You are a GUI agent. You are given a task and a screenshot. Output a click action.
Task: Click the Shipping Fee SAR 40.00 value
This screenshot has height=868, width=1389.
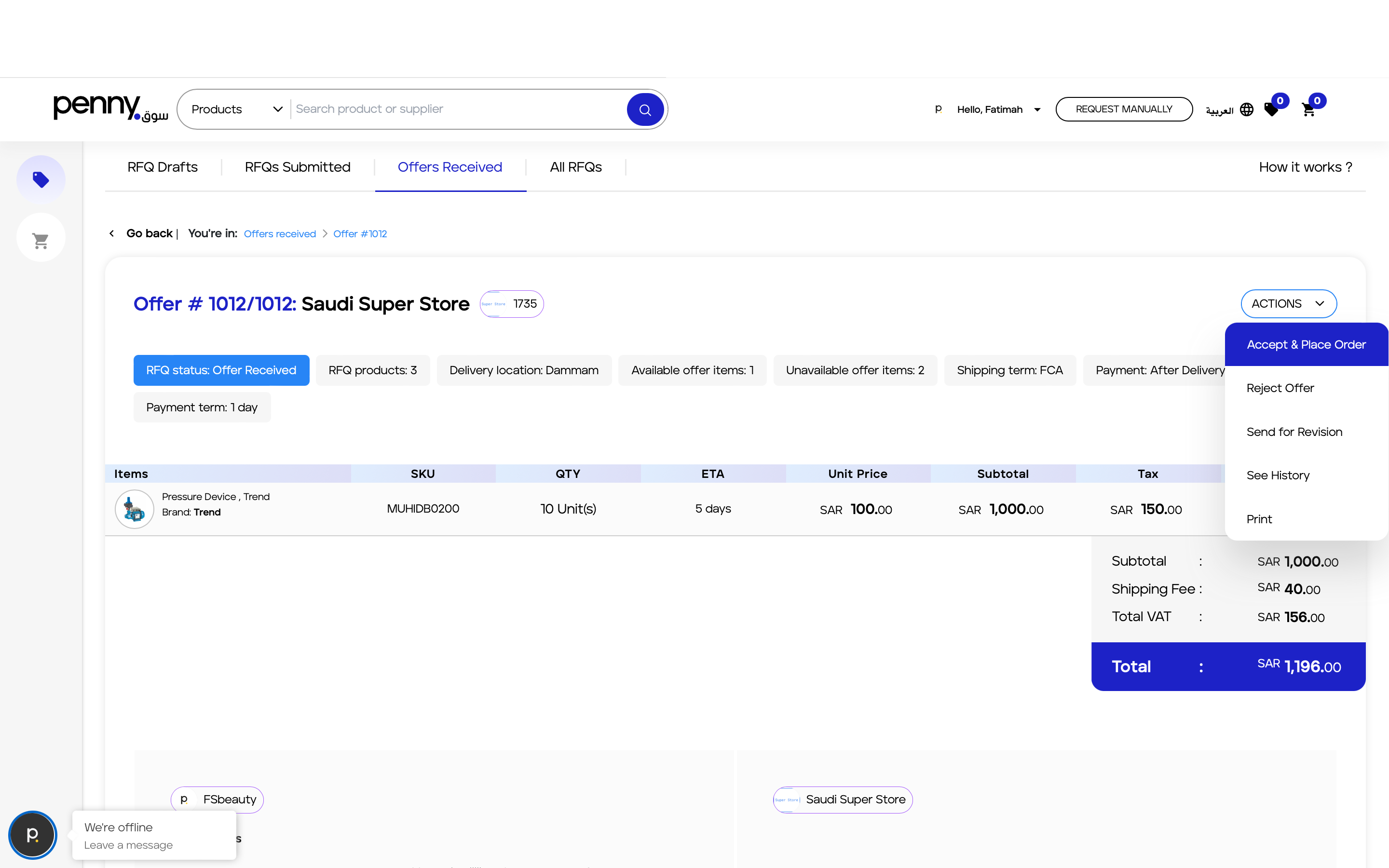point(1289,589)
